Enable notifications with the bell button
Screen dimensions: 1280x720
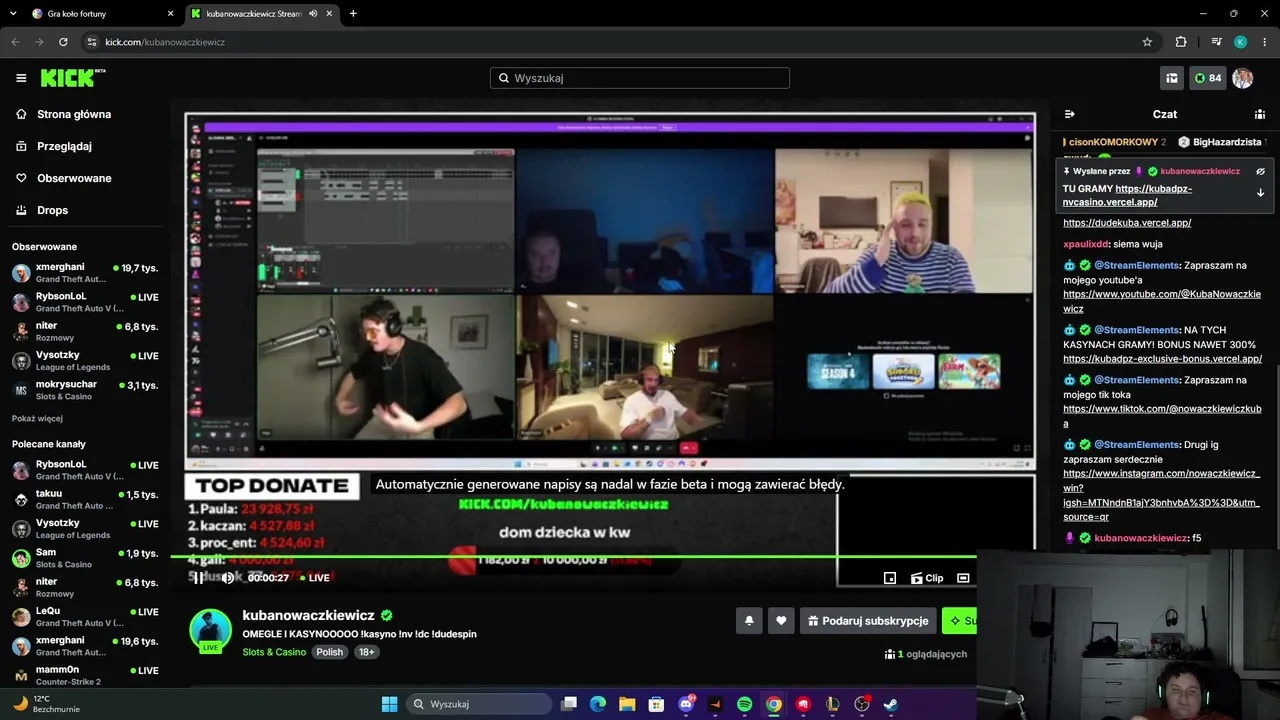click(749, 621)
